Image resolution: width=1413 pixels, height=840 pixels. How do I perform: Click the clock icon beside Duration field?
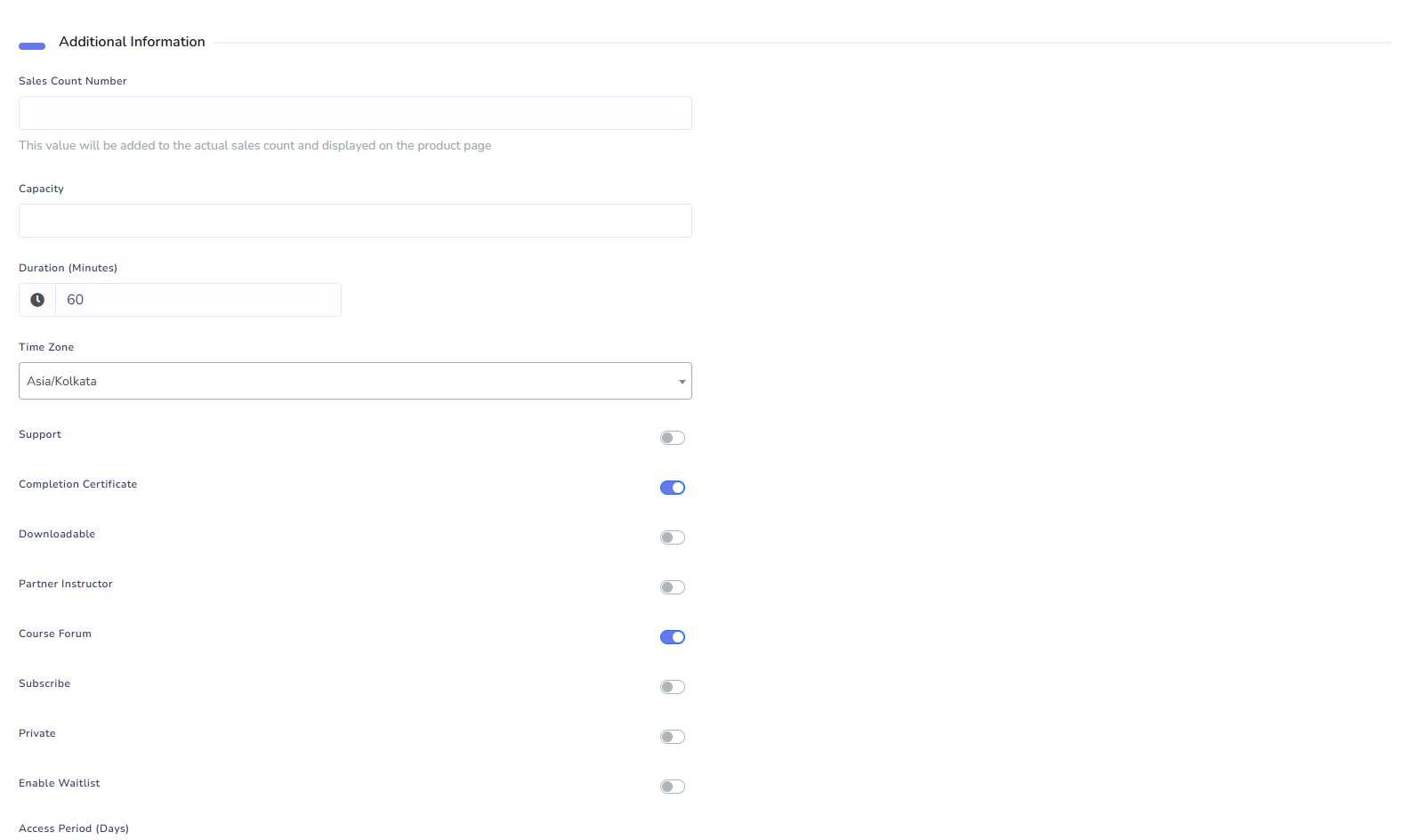point(37,300)
